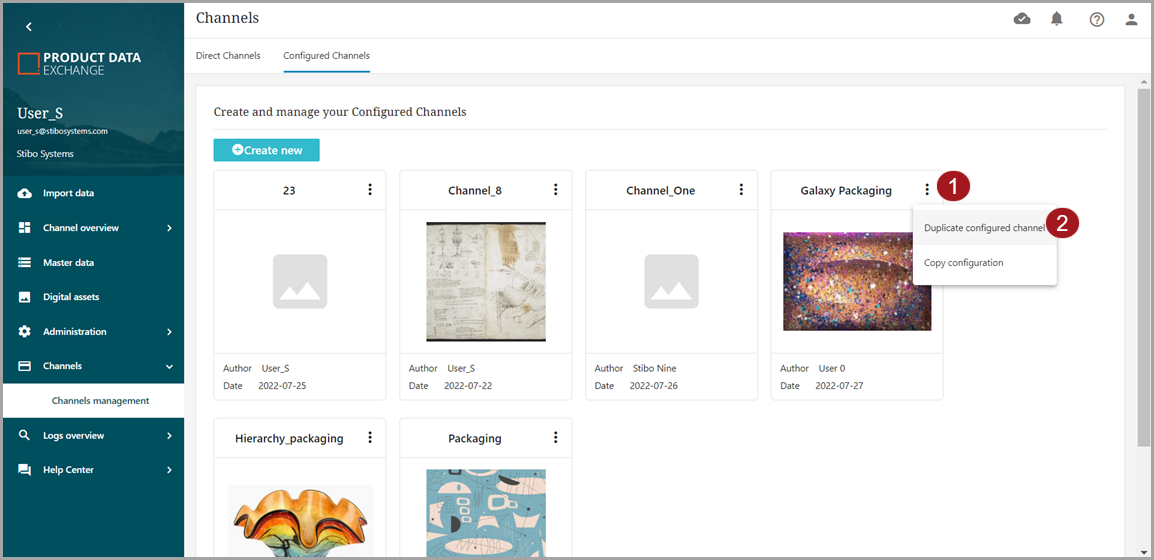Click three-dot menu on the 23 card
Viewport: 1154px width, 560px height.
coord(370,190)
